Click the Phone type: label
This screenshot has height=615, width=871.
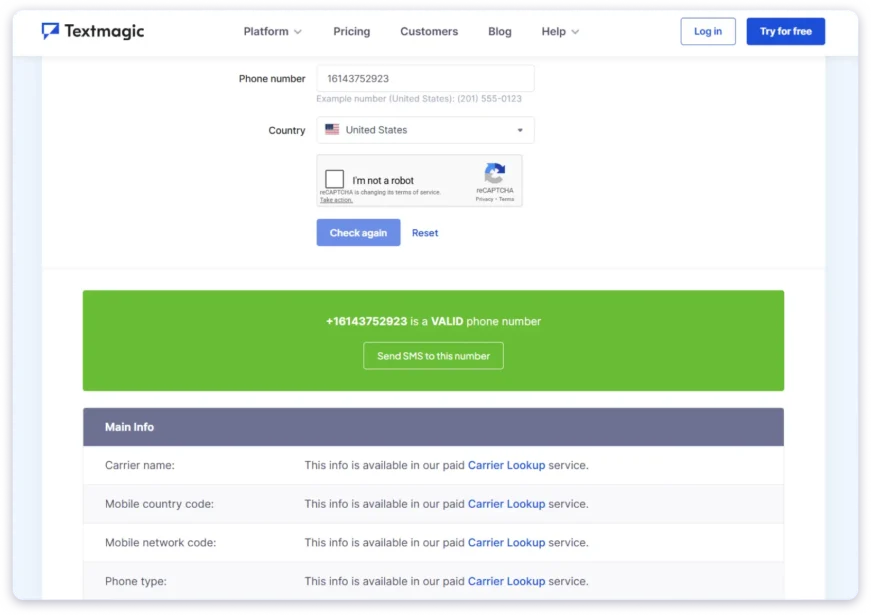(136, 581)
